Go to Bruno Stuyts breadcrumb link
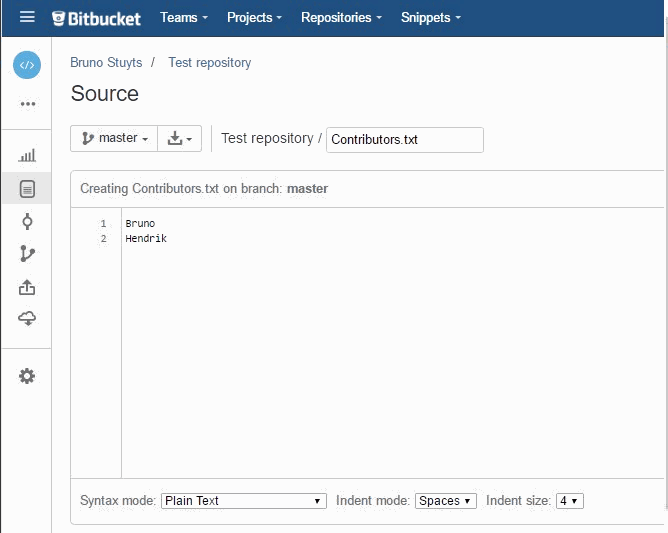This screenshot has height=533, width=668. tap(106, 63)
